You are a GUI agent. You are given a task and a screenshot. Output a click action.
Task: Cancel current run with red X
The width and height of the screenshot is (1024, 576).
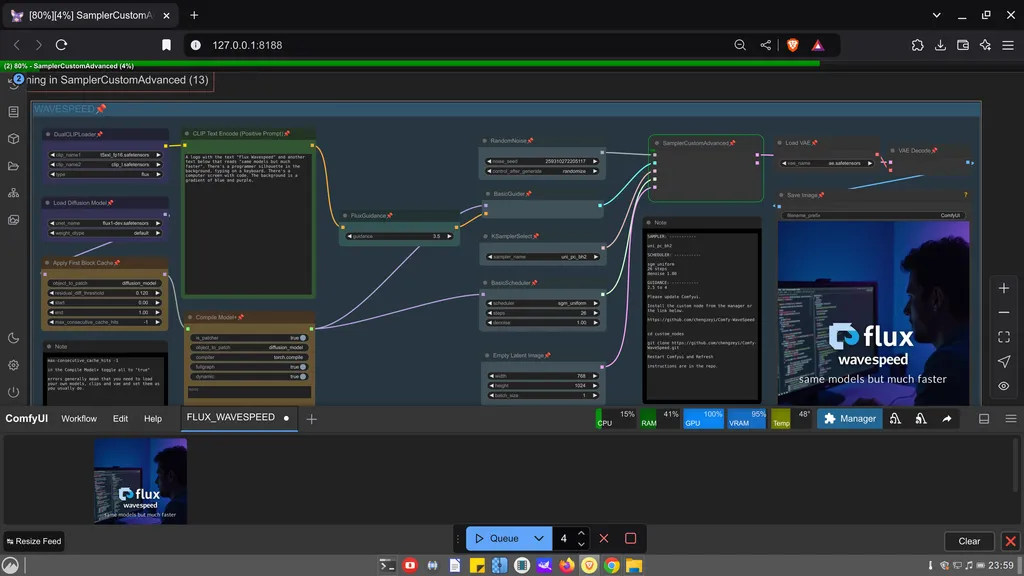coord(604,538)
